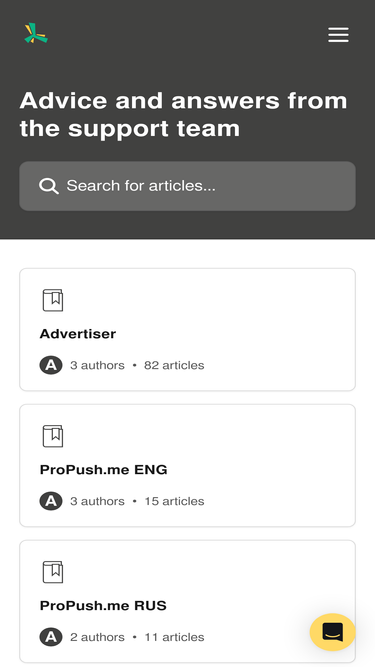This screenshot has width=375, height=667.
Task: Click the Advertiser author avatar
Action: [51, 365]
